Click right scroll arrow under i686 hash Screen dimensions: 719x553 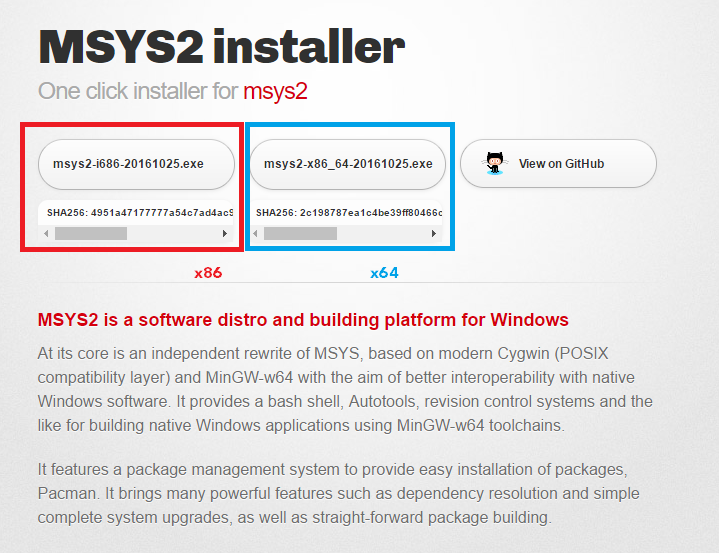[x=225, y=233]
